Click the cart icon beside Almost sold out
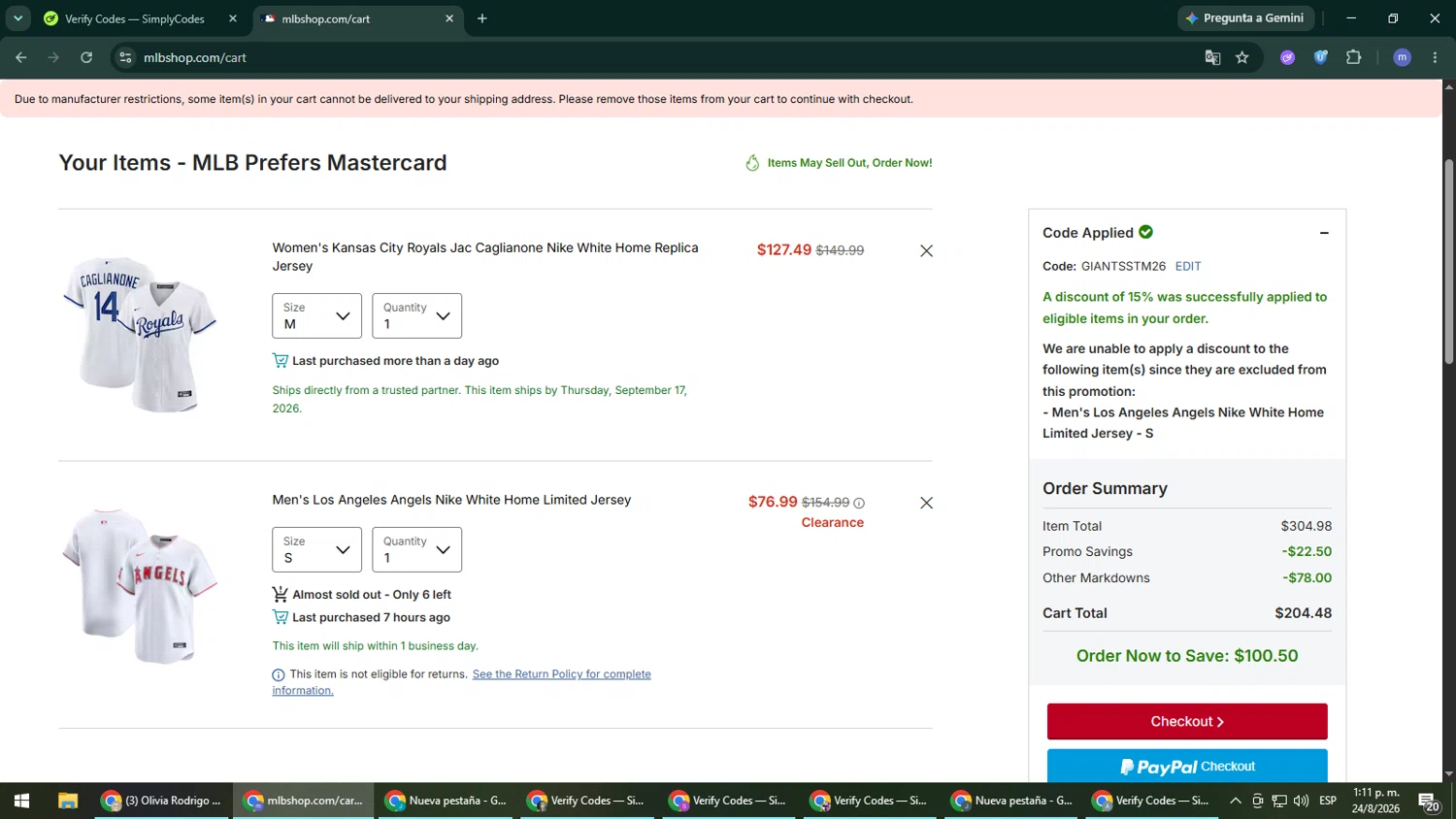 click(281, 595)
